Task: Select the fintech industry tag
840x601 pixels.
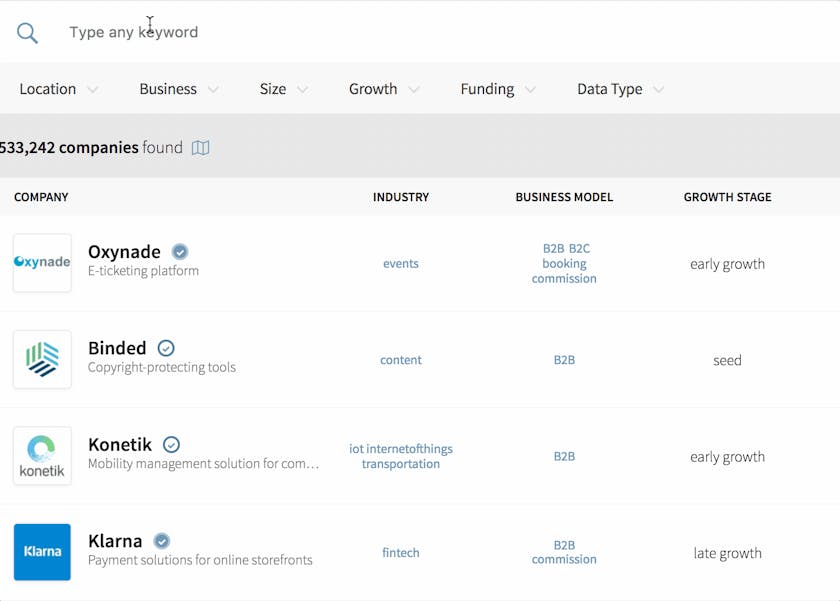Action: point(401,553)
